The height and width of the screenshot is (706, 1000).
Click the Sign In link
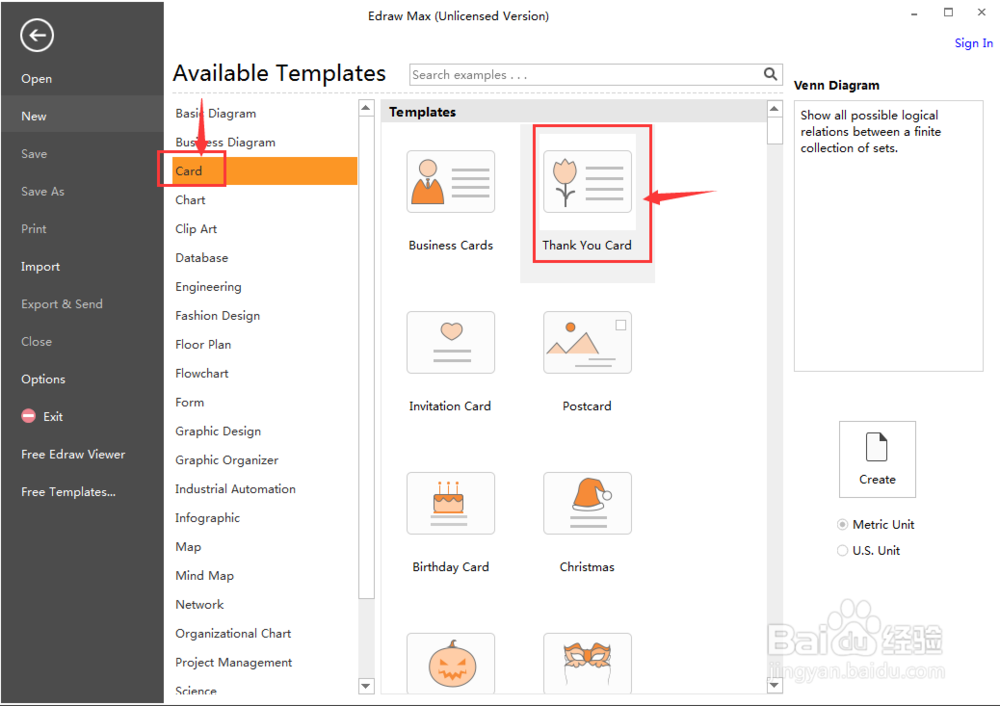coord(973,43)
